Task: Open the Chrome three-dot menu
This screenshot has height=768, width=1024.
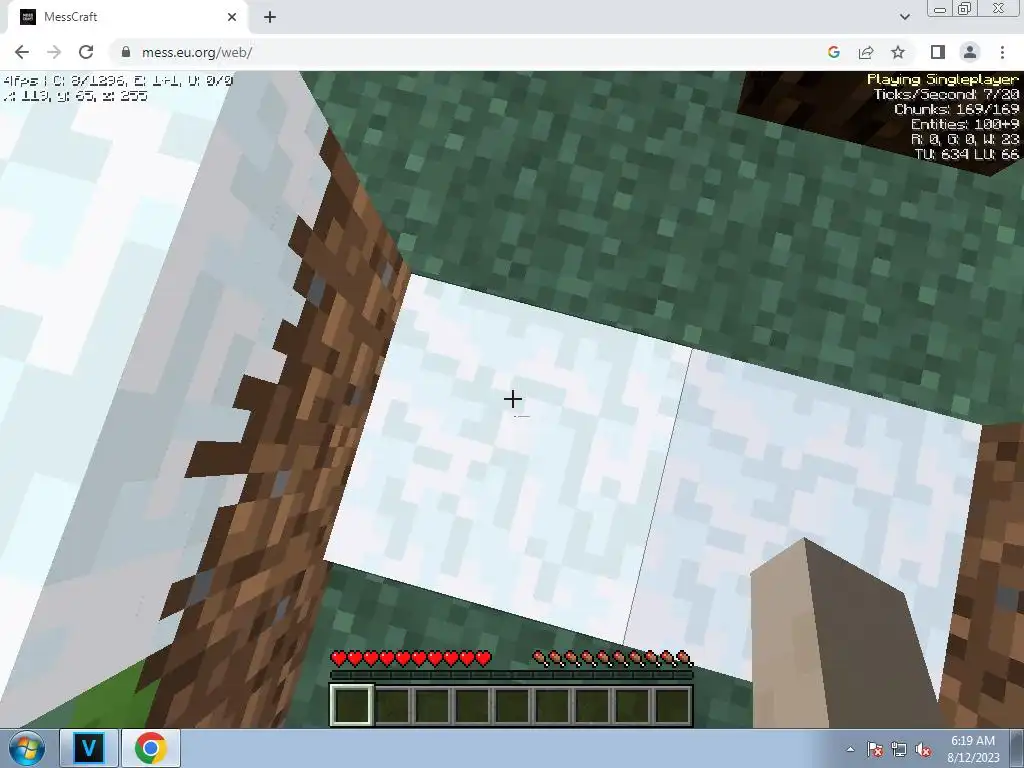Action: click(x=1002, y=52)
